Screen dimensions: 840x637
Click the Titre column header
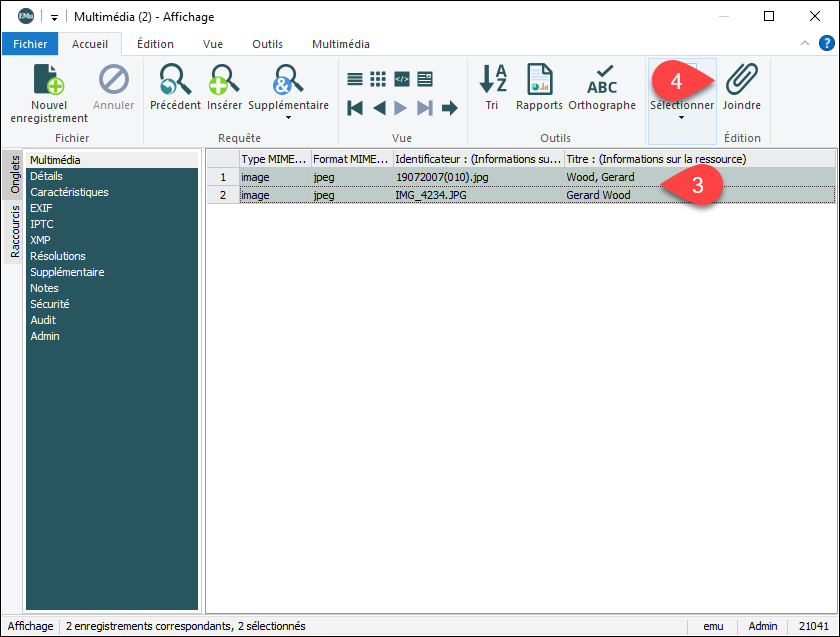(x=656, y=159)
